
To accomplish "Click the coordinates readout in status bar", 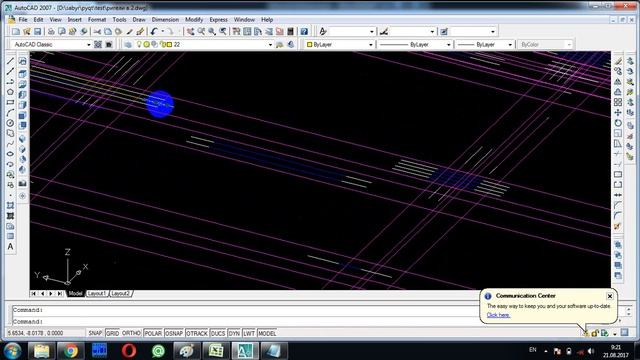I will pyautogui.click(x=36, y=333).
